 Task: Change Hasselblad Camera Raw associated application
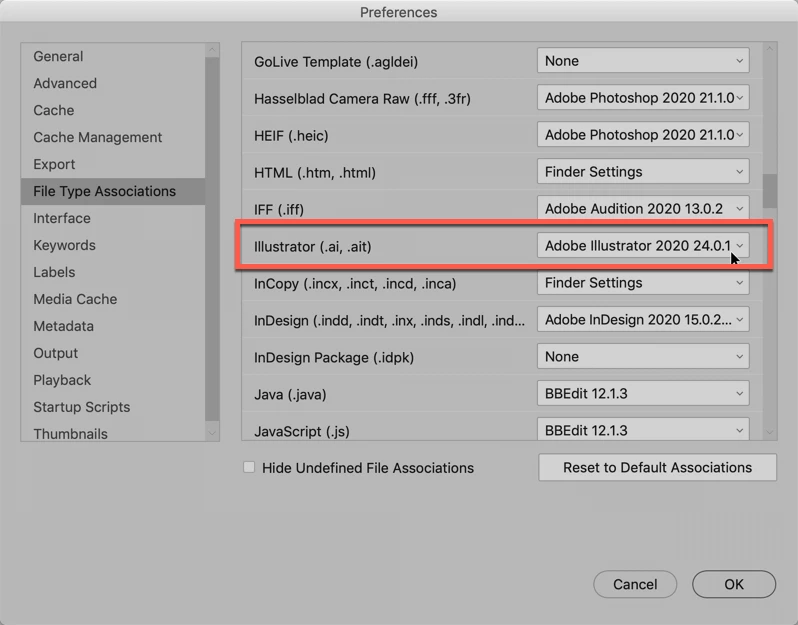[643, 98]
